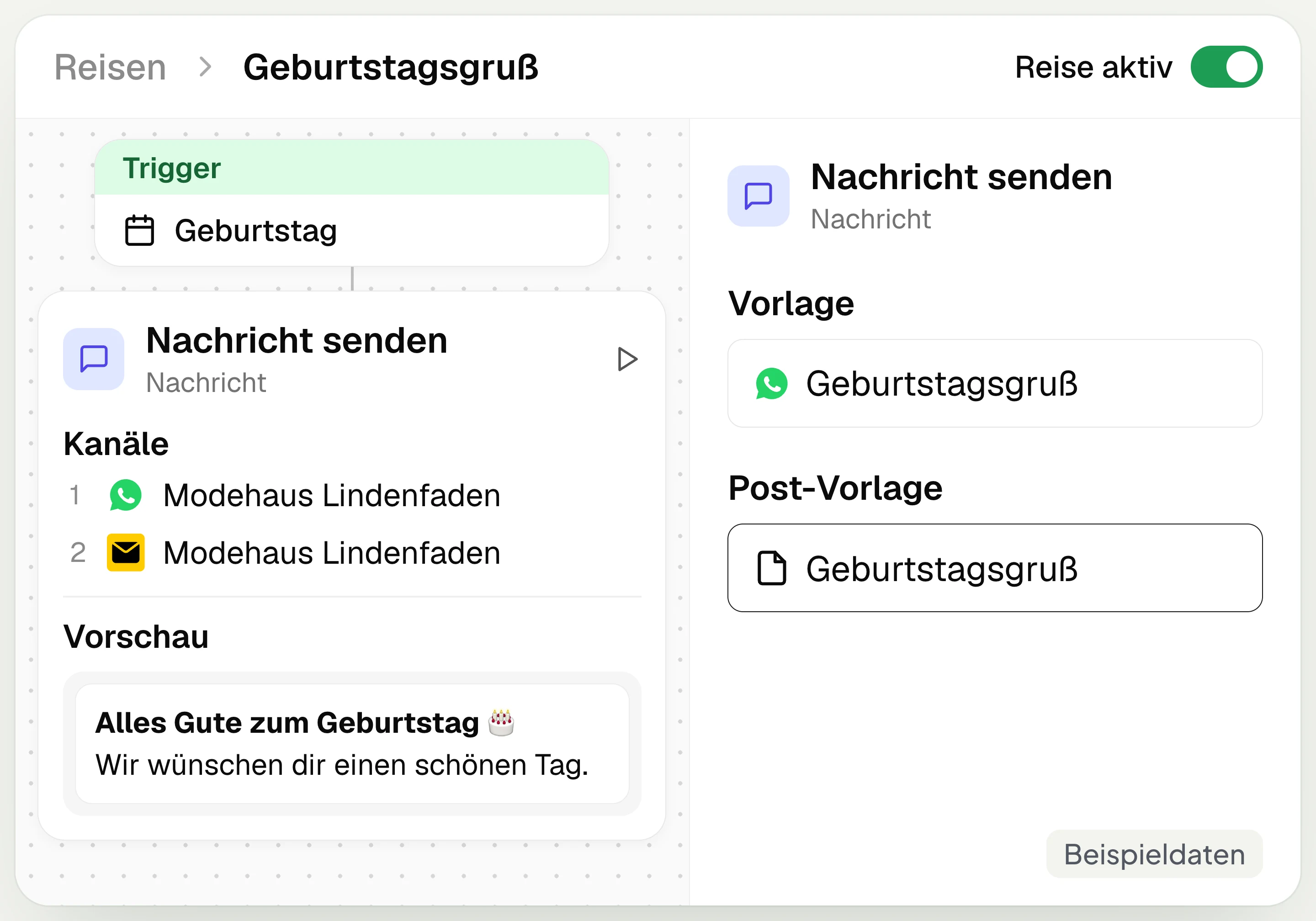Run the Nachricht senden step play button
Screen dimensions: 1316x921
pos(627,359)
